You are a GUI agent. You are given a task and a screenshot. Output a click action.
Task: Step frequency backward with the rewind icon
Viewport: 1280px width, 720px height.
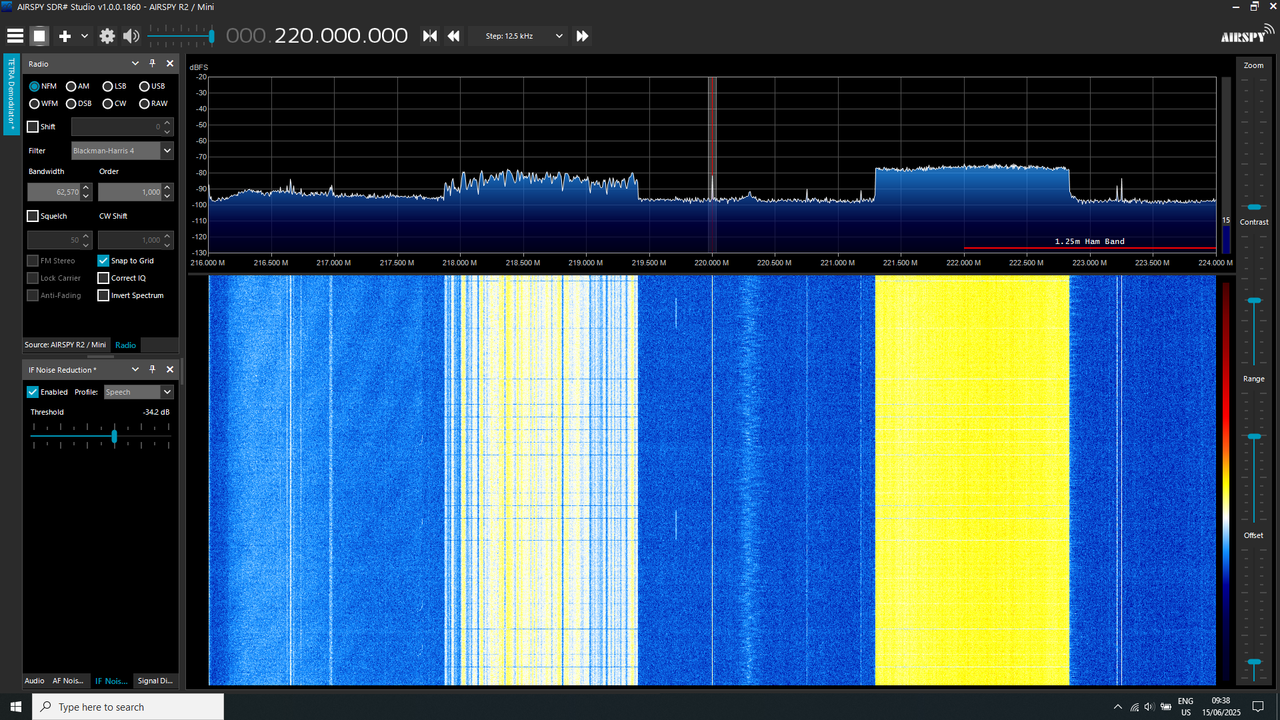(x=453, y=36)
